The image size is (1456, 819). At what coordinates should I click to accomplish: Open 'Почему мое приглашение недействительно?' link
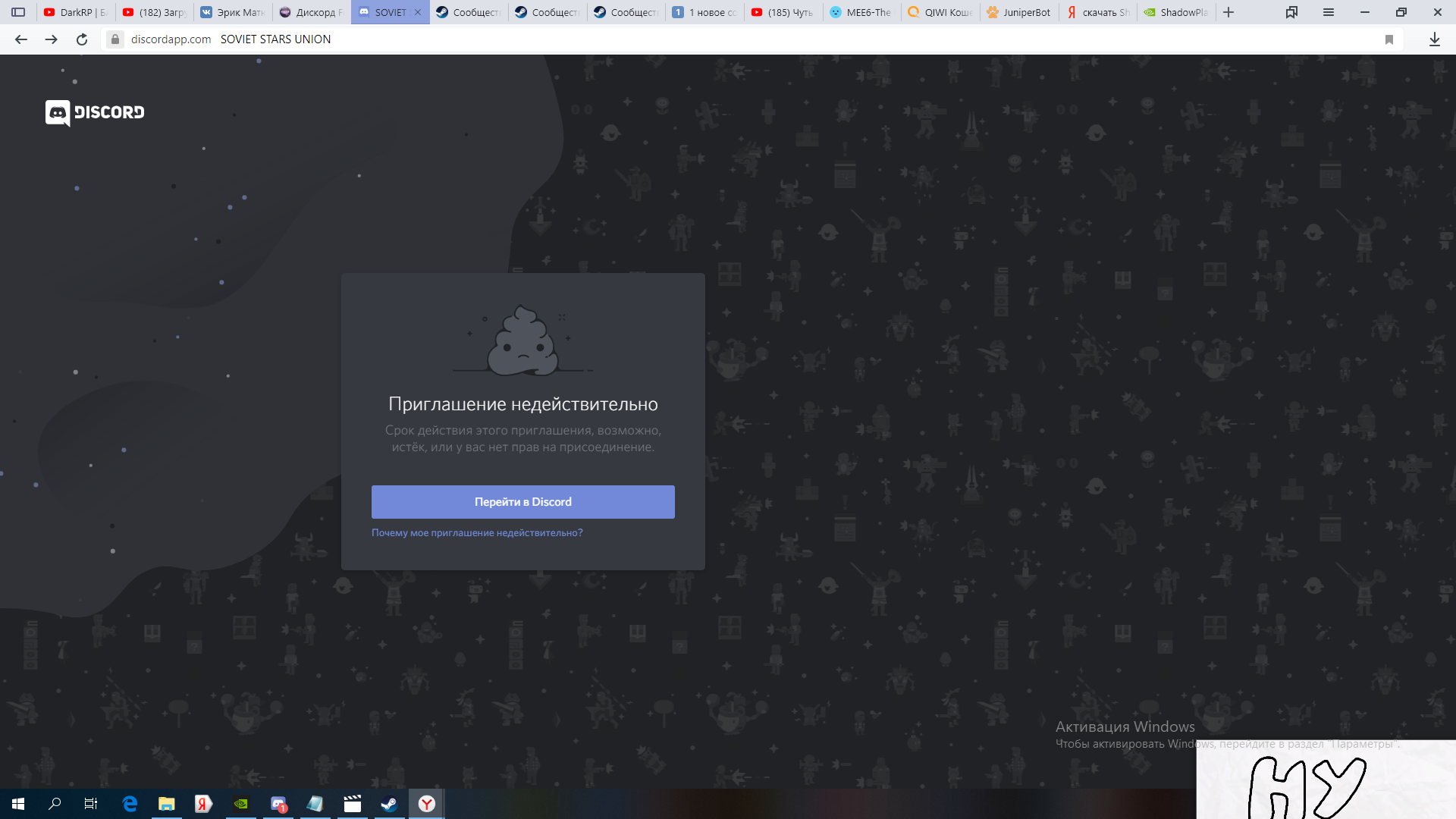point(477,533)
